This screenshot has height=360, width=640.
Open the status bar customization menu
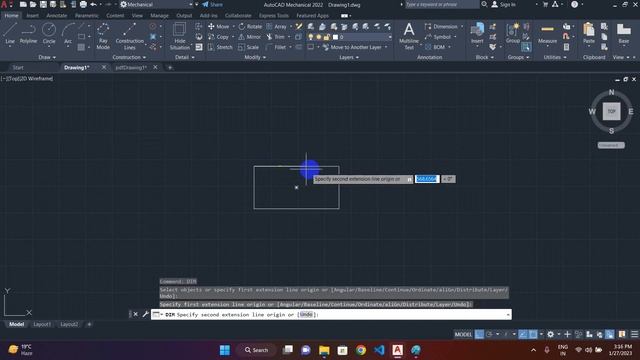634,334
